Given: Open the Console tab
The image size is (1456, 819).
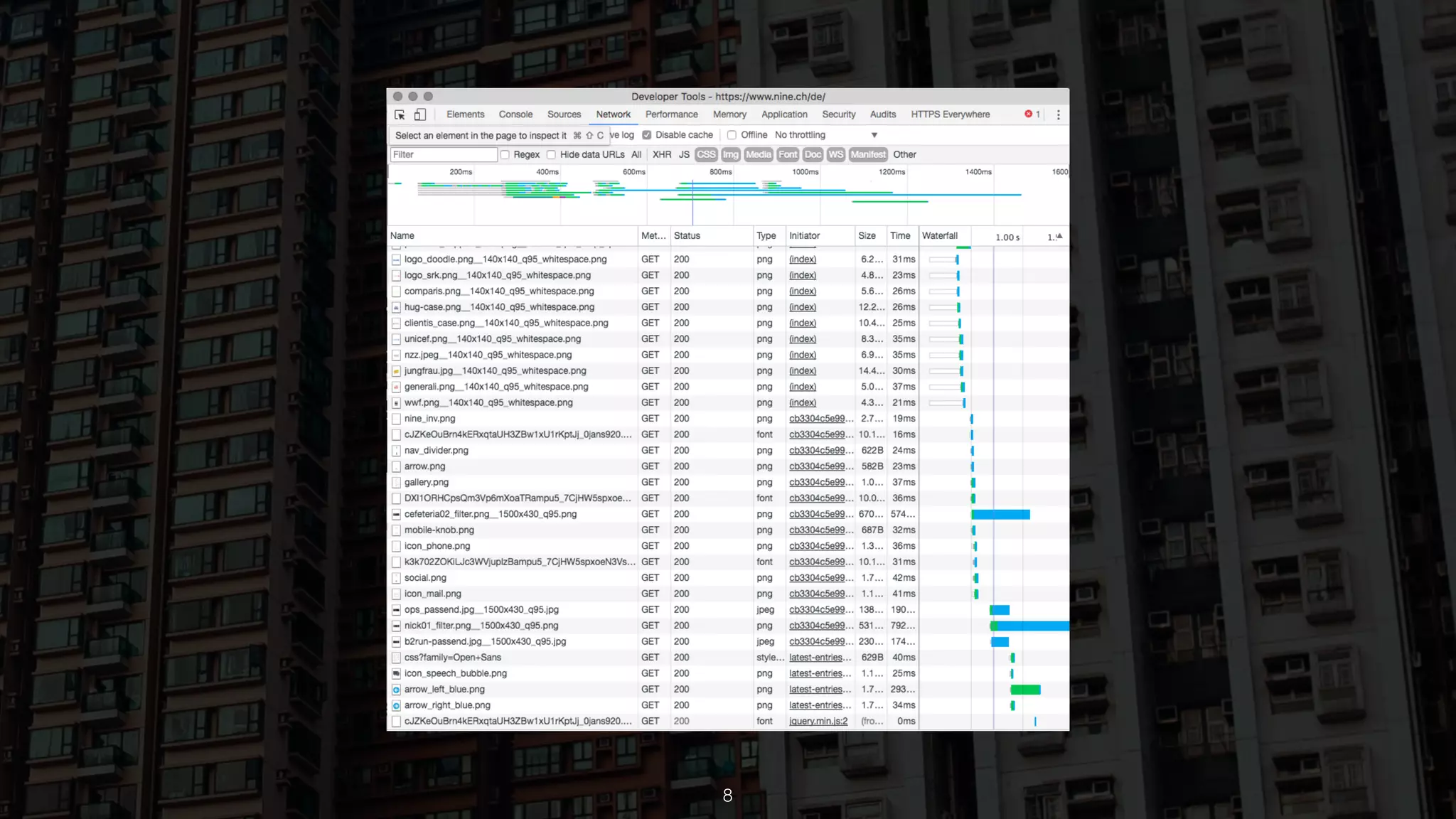Looking at the screenshot, I should [x=515, y=114].
